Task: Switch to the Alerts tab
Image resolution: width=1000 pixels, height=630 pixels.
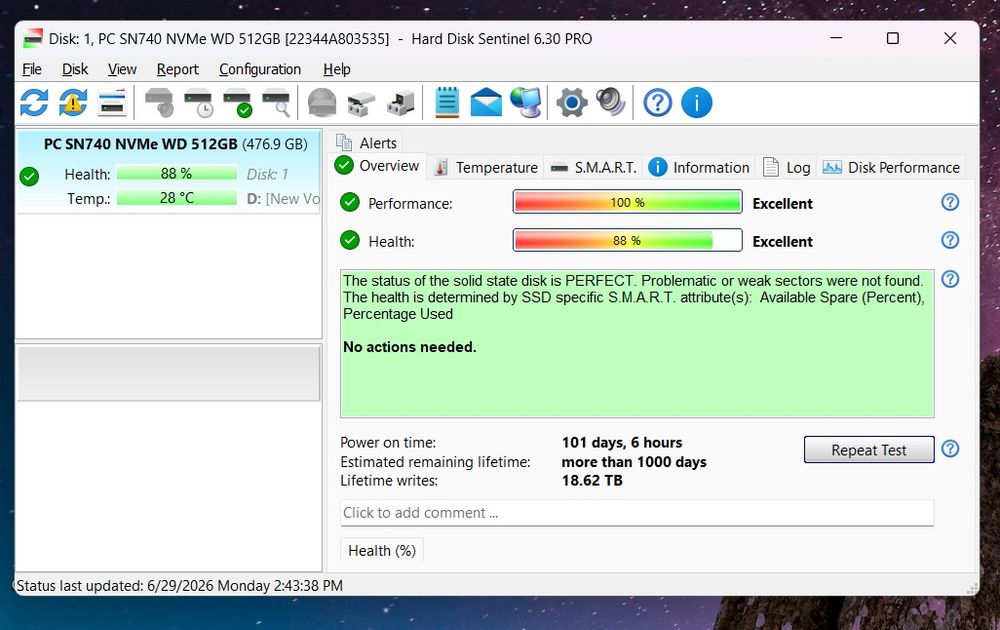Action: (367, 142)
